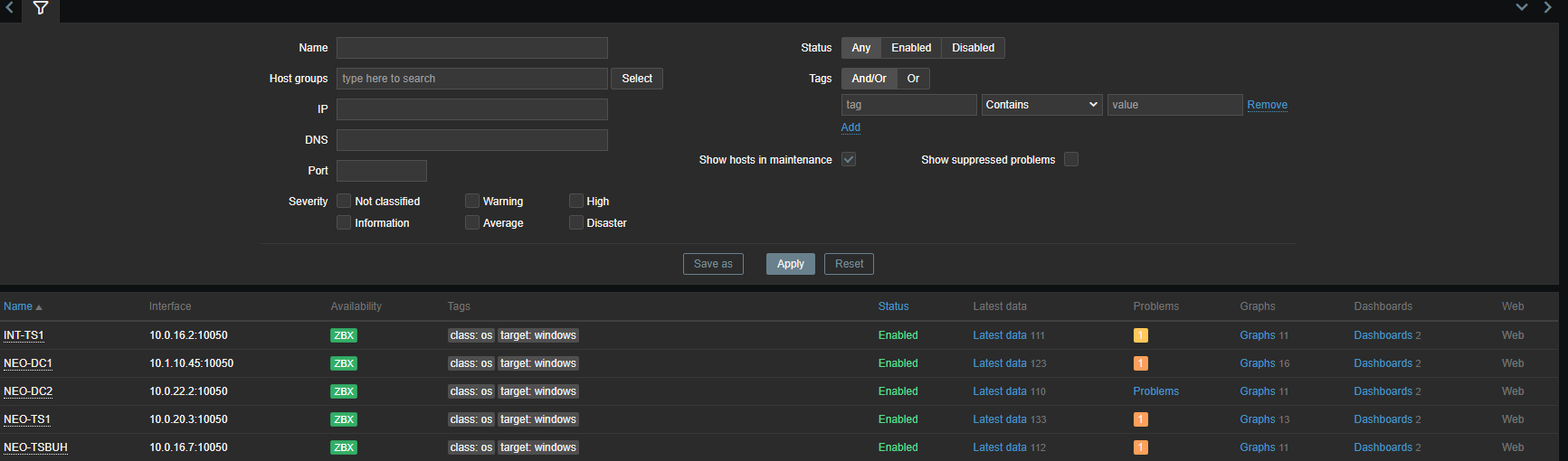Click the orange problem badge for NEO-TSBUH
Image resolution: width=1568 pixels, height=461 pixels.
coord(1140,447)
